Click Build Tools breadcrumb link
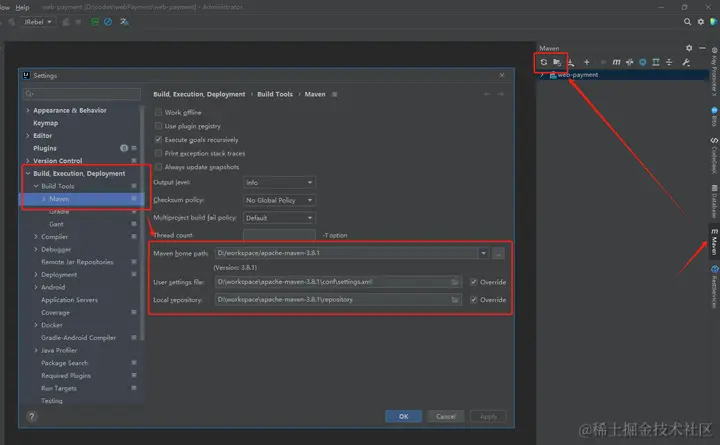Viewport: 720px width, 445px height. tap(275, 94)
